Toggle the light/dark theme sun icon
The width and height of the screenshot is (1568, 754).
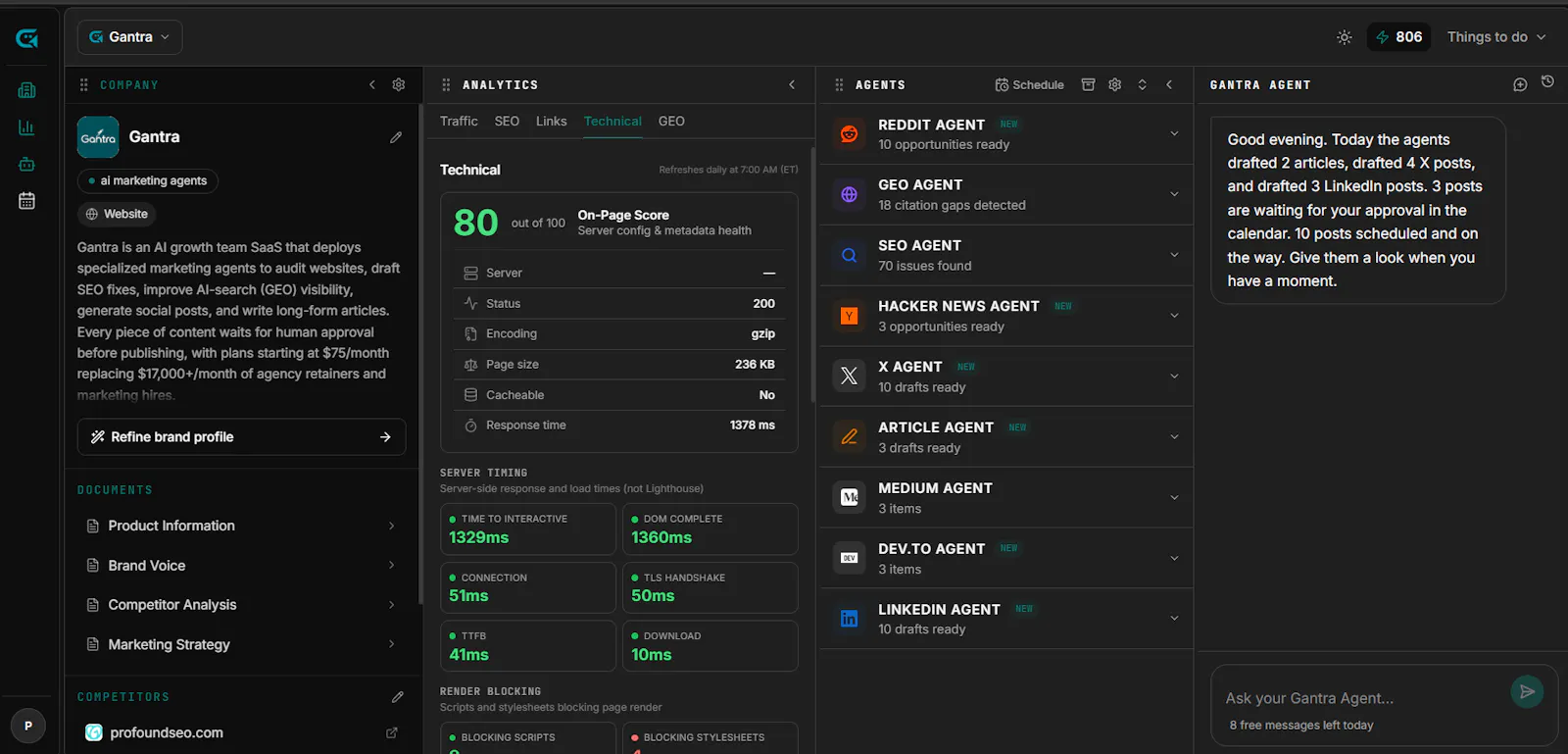pos(1345,37)
